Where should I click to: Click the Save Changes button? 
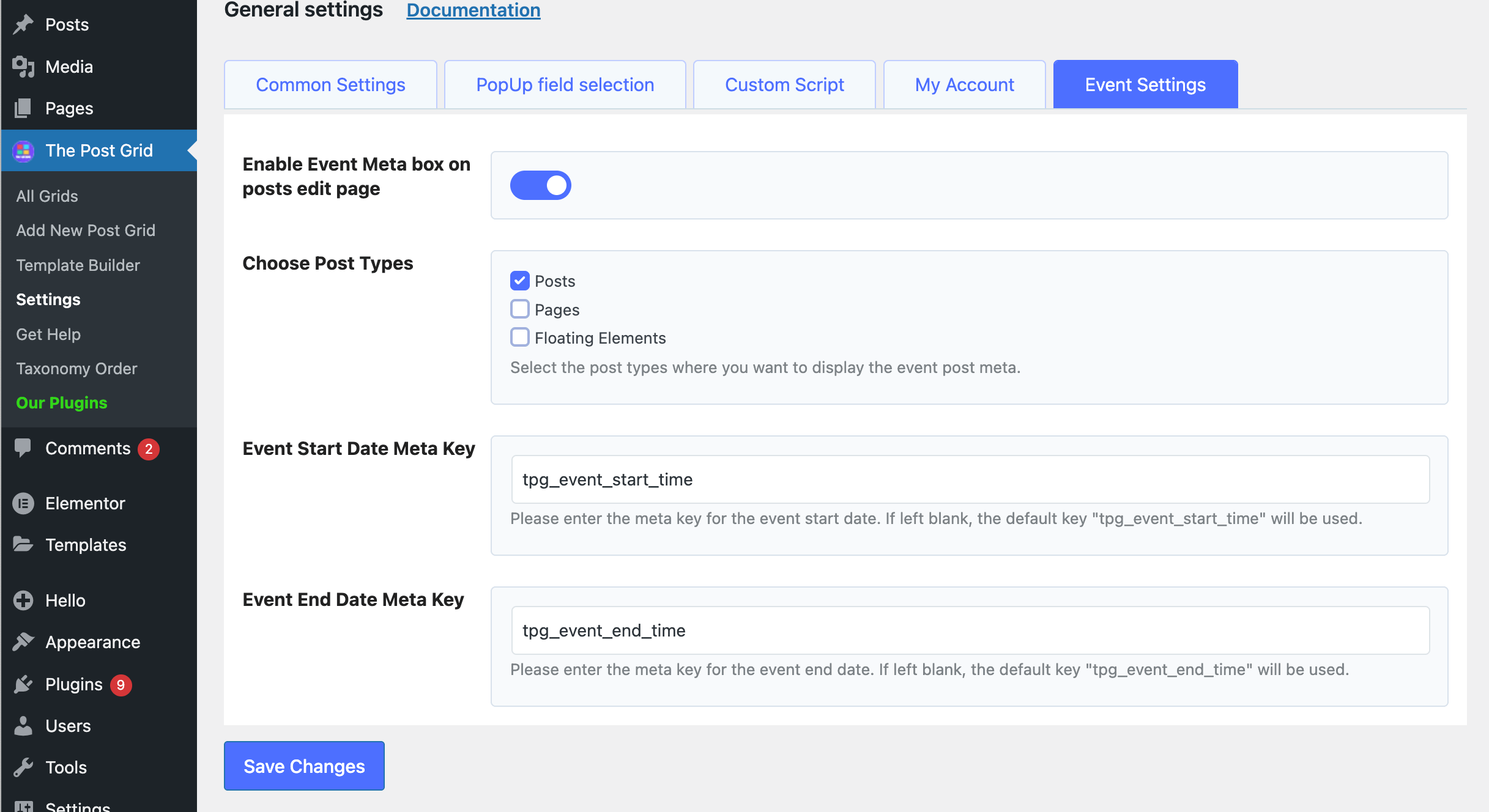(304, 766)
